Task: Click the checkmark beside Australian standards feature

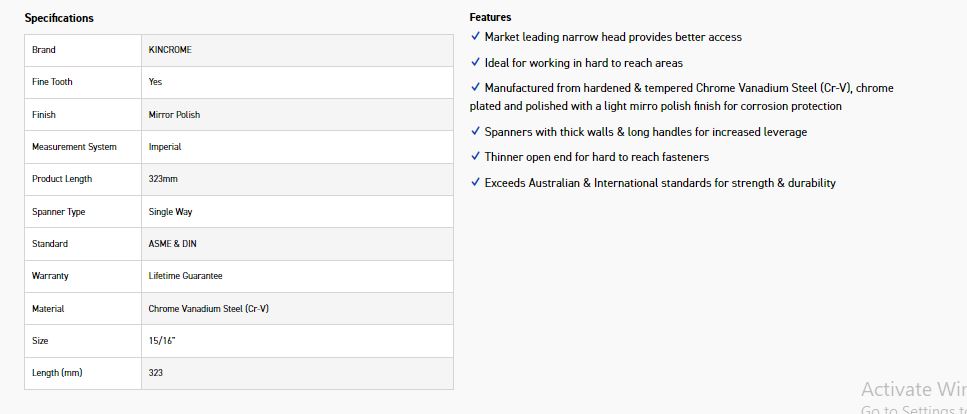Action: coord(475,183)
